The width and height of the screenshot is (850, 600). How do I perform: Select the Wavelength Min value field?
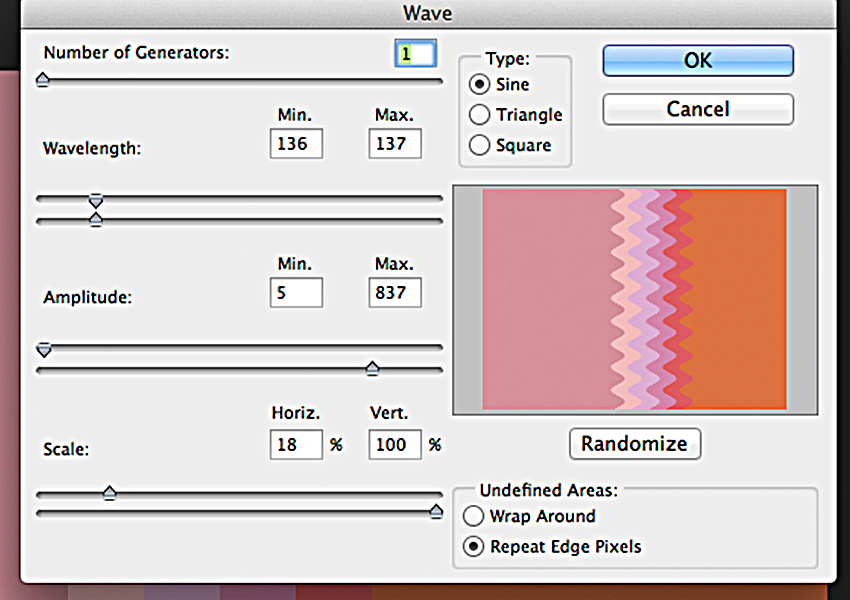[x=296, y=144]
